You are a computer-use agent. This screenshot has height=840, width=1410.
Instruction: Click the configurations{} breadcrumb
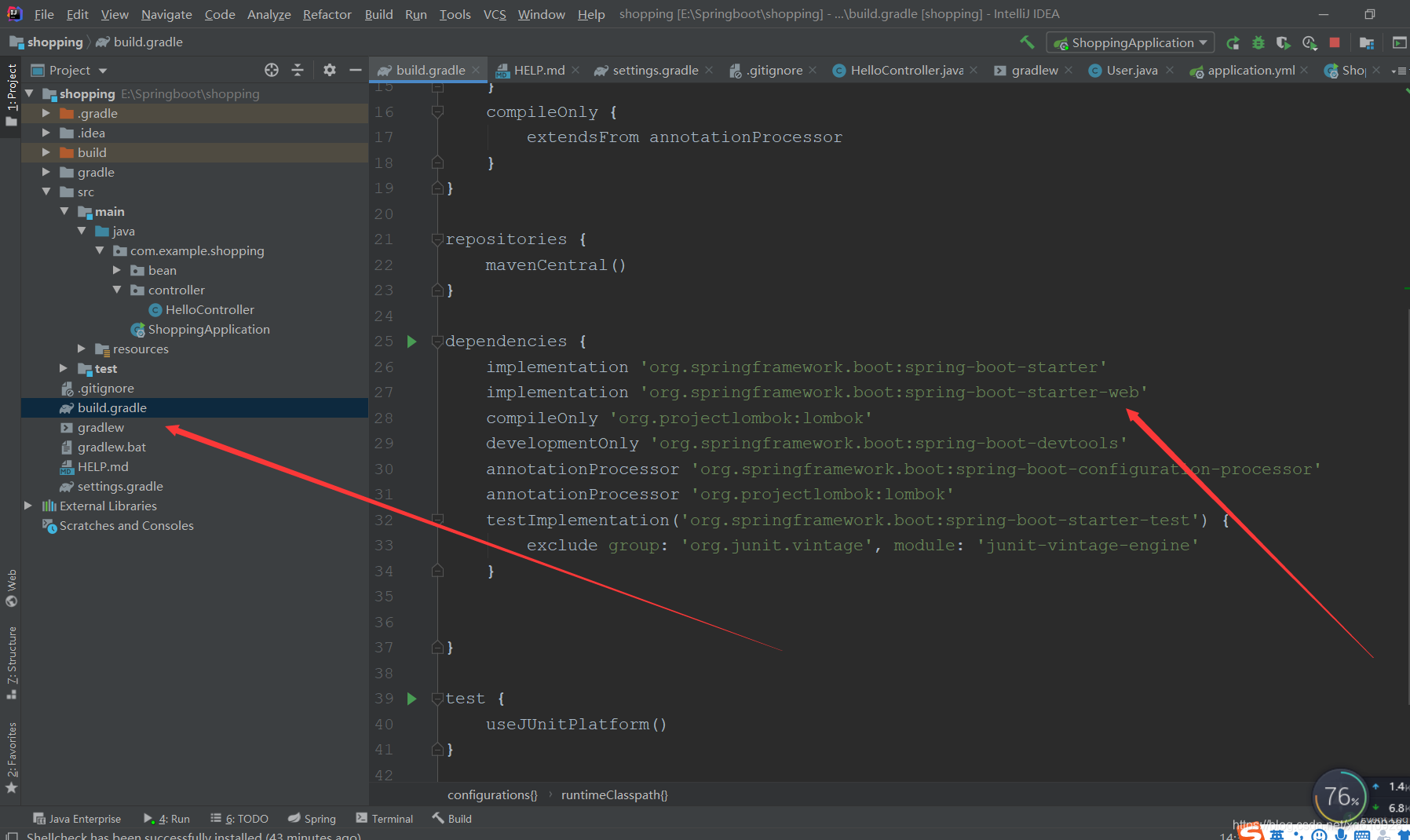[x=492, y=794]
